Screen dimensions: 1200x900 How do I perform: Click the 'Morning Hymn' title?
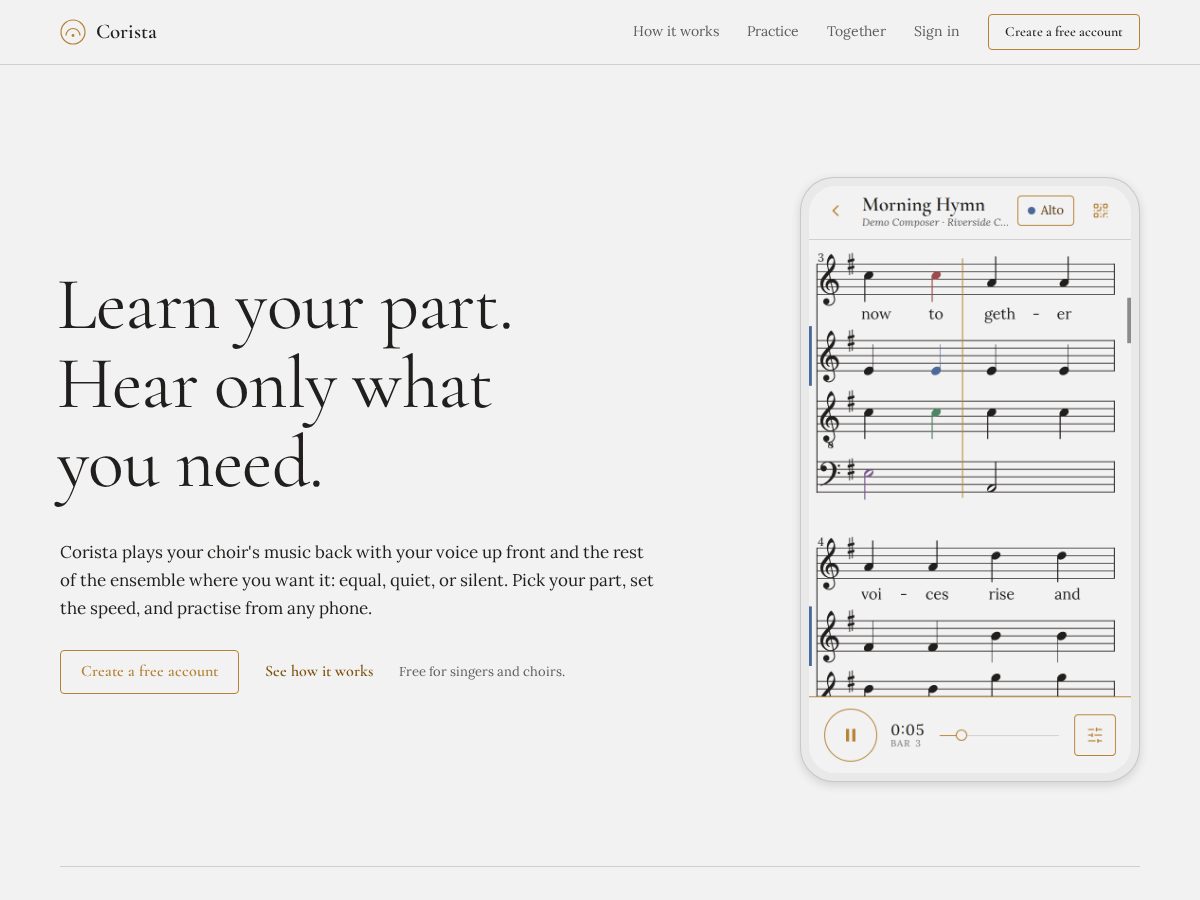pos(923,204)
